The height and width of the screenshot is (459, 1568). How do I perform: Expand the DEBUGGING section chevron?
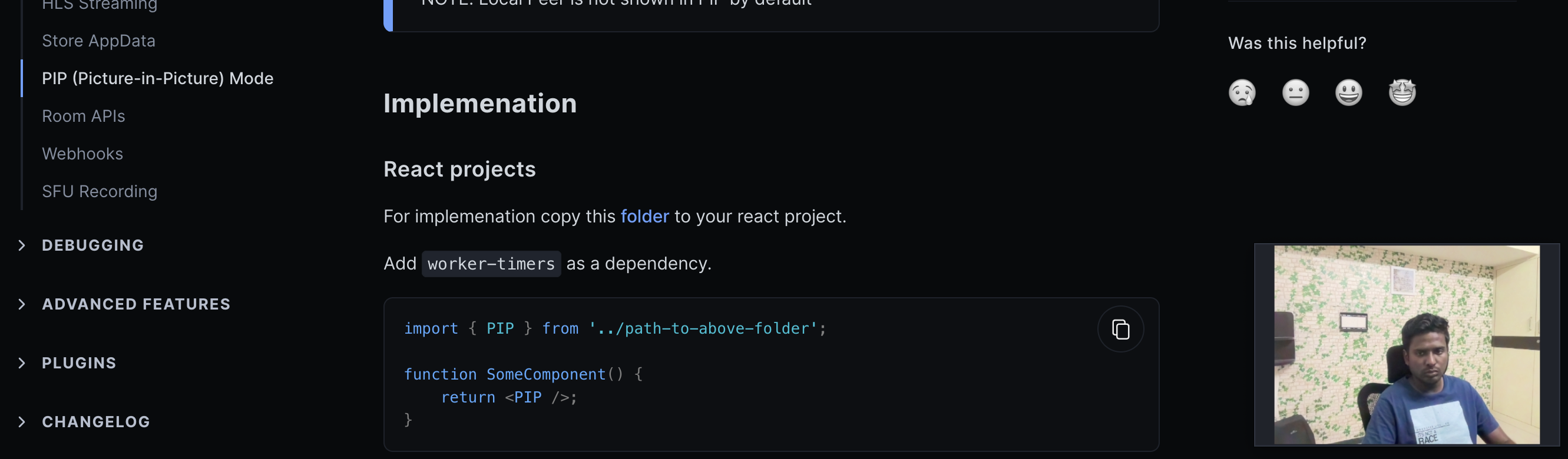[22, 245]
